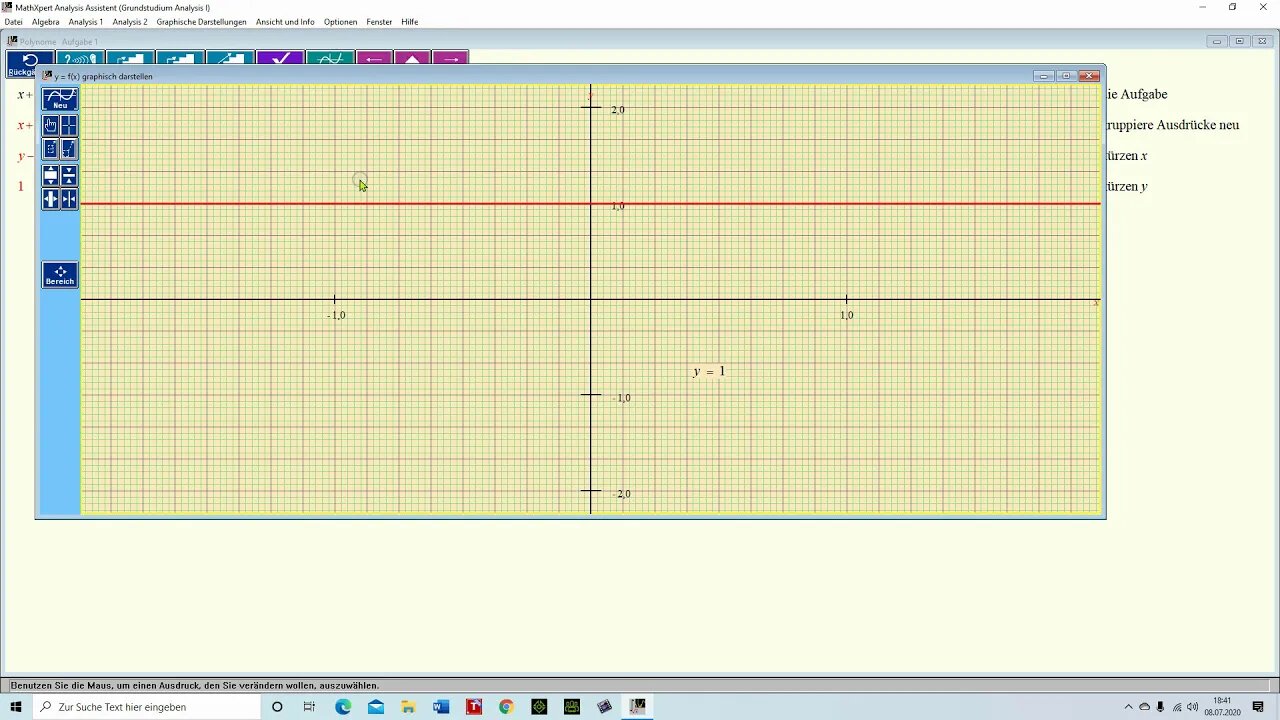
Task: Open Microsoft Edge from the taskbar
Action: point(343,707)
